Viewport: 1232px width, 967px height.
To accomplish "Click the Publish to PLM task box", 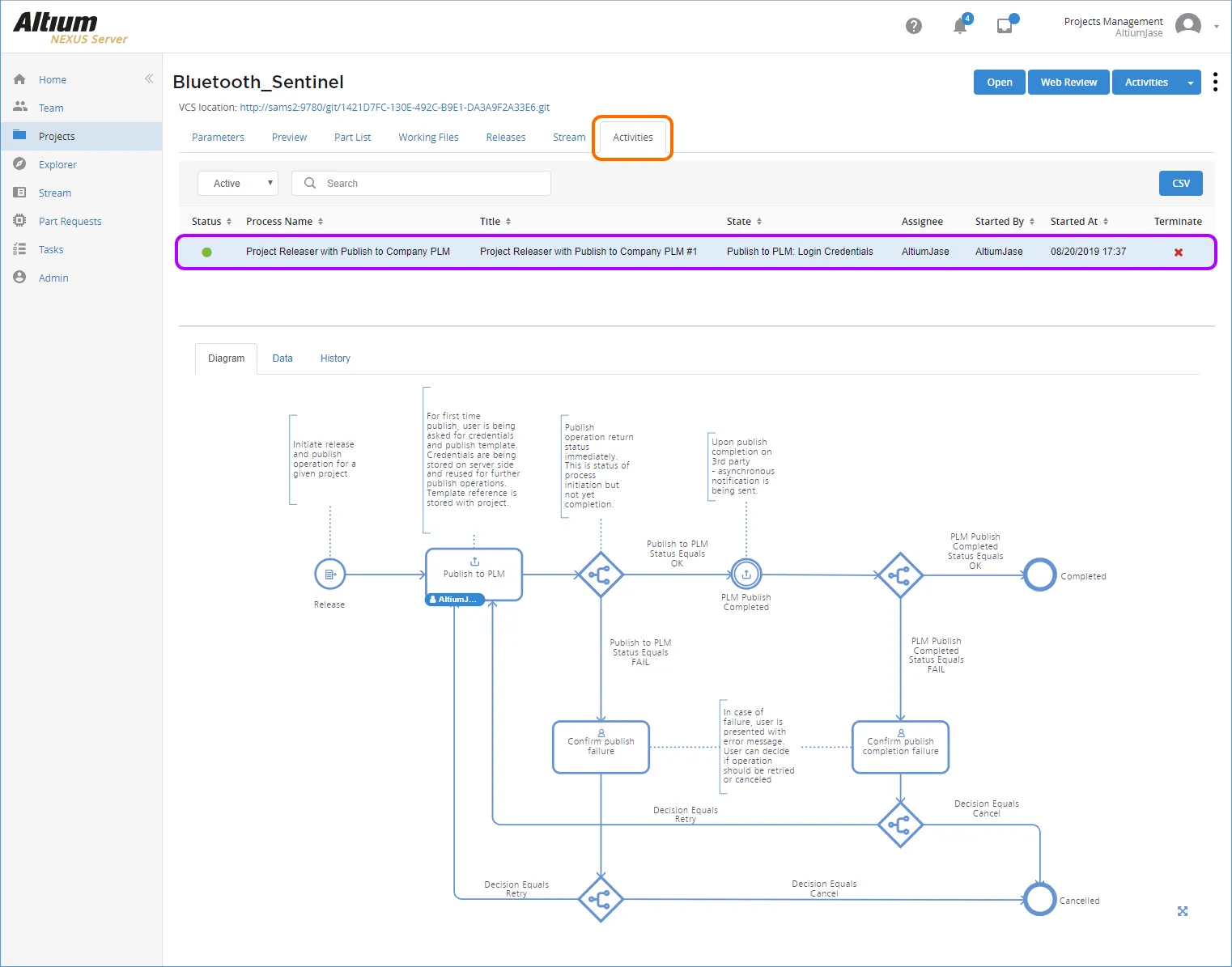I will pyautogui.click(x=474, y=574).
